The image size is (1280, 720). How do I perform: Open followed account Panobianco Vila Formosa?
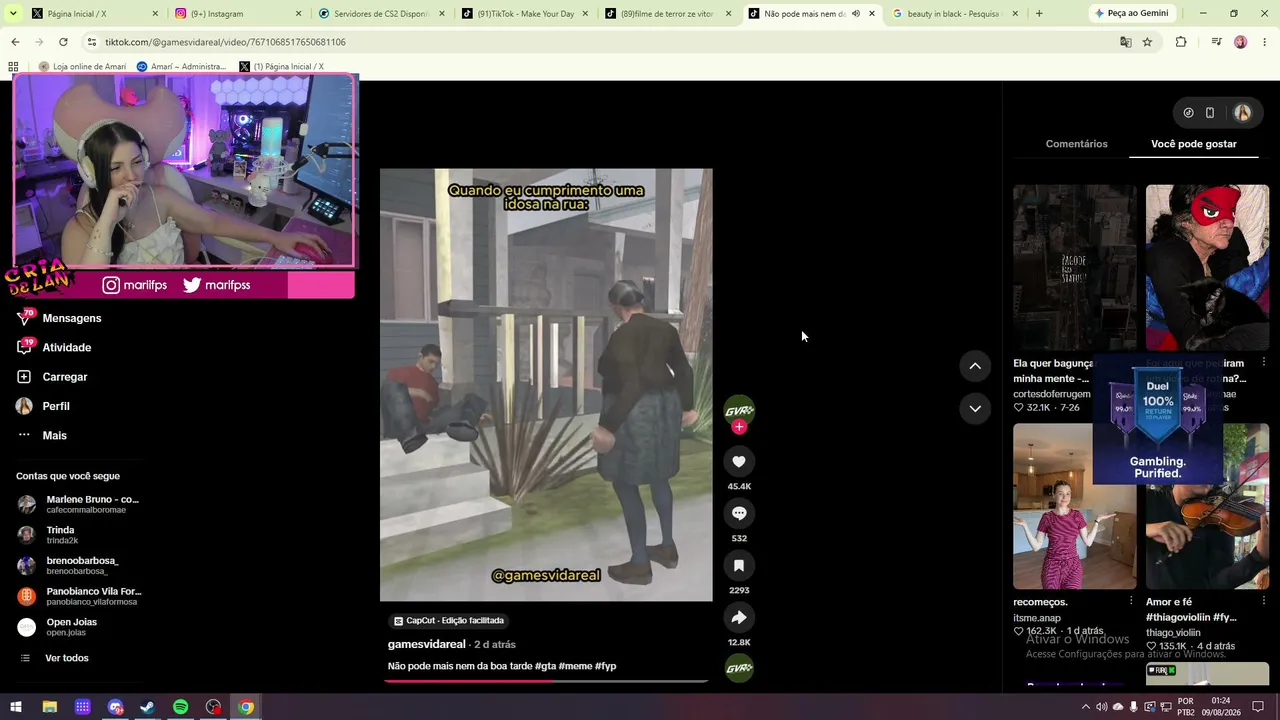[80, 596]
